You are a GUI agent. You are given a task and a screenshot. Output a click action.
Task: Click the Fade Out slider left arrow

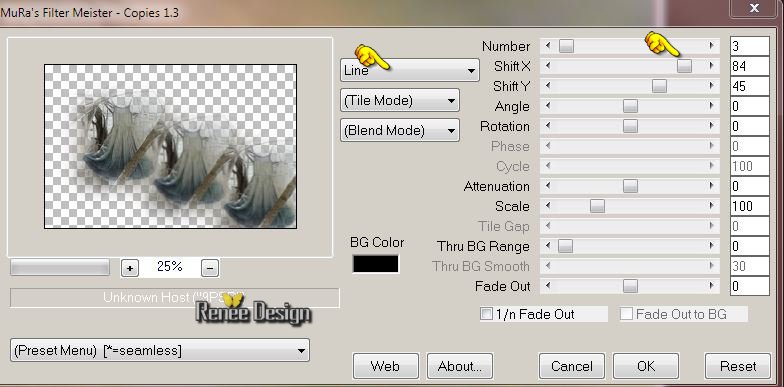548,286
